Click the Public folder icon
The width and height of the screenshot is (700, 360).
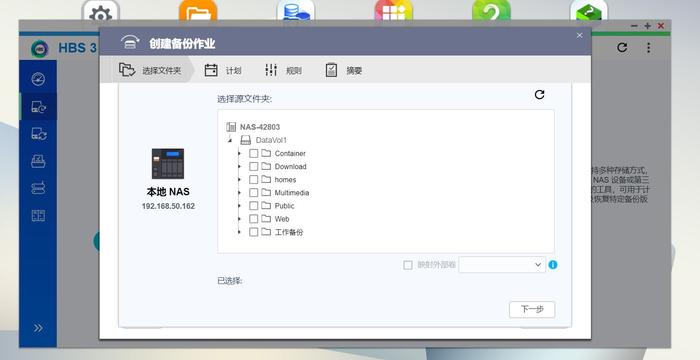[x=266, y=205]
